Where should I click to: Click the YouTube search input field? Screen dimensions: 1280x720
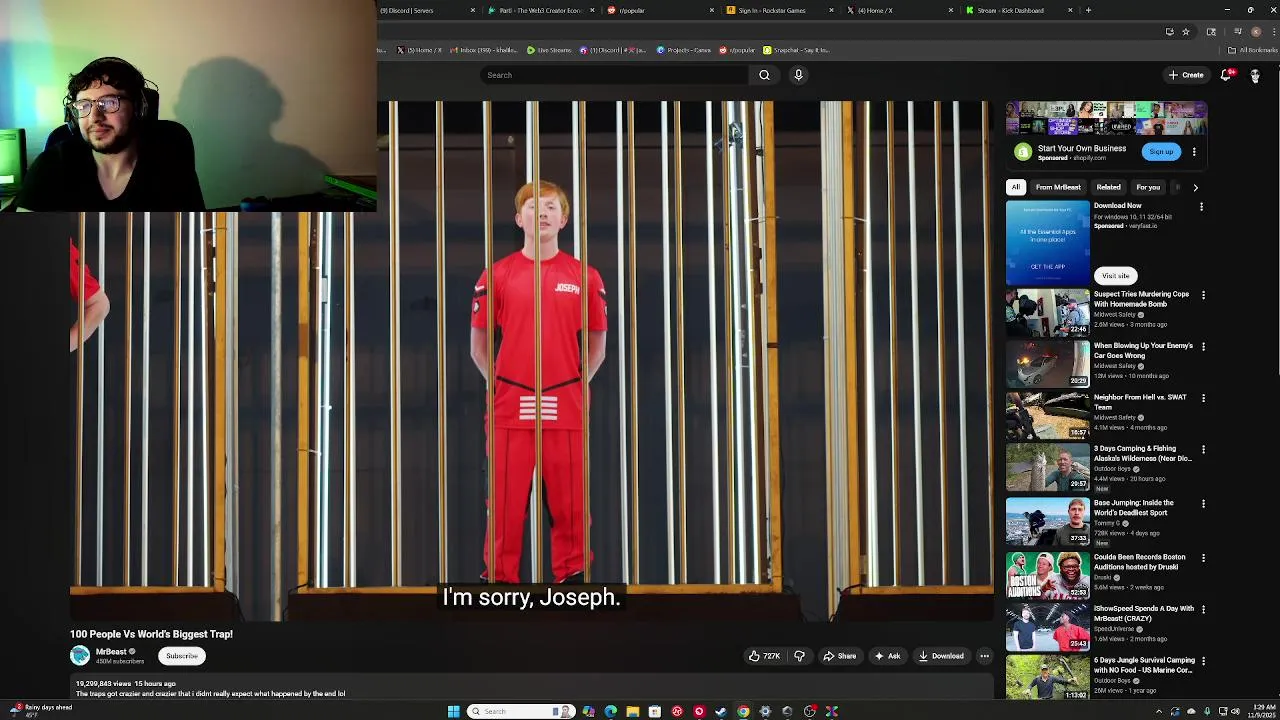coord(613,75)
